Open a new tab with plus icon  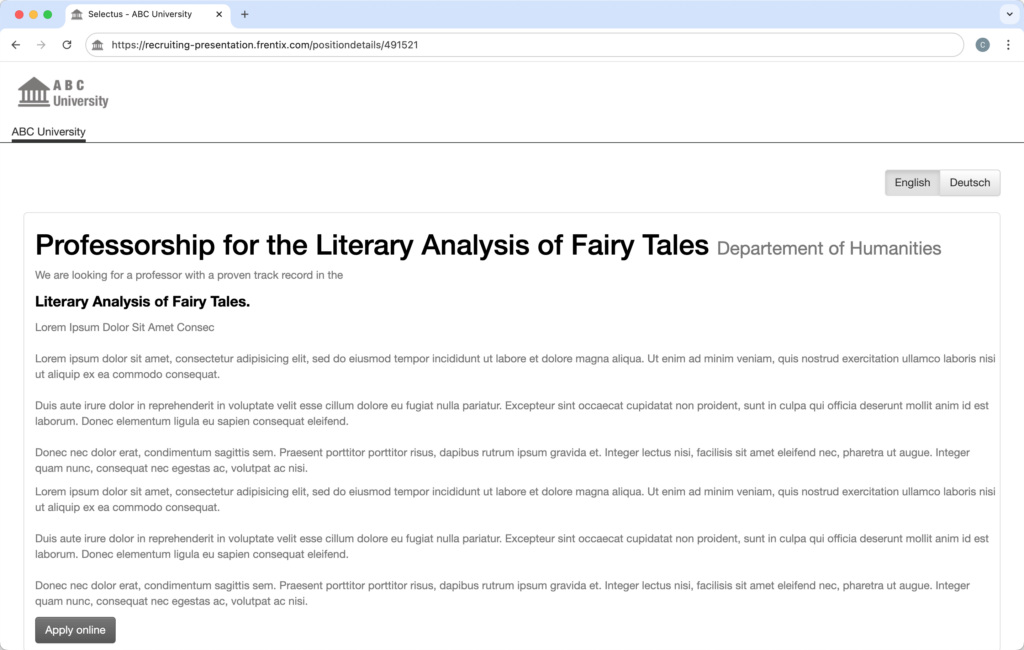244,14
